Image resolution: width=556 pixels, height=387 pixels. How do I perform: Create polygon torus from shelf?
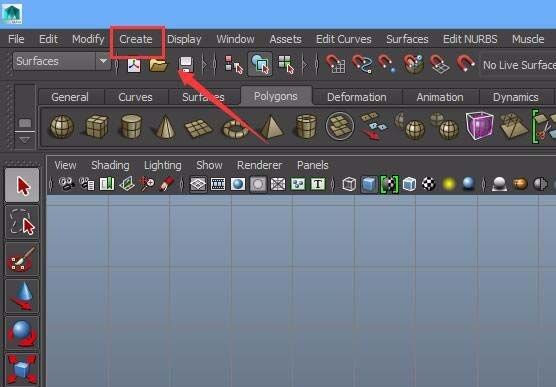(x=235, y=128)
